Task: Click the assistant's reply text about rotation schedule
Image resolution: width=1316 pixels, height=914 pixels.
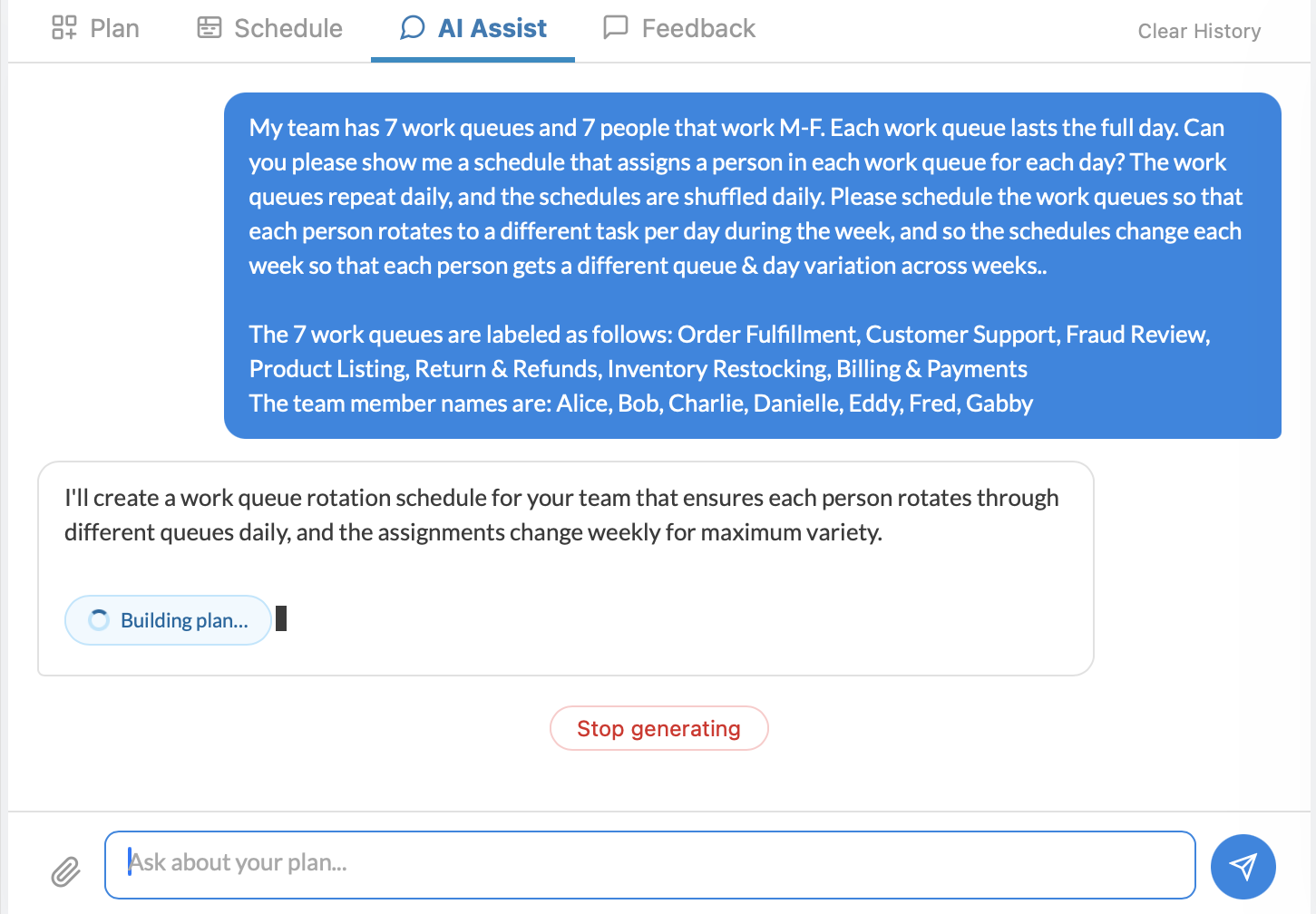Action: 562,515
